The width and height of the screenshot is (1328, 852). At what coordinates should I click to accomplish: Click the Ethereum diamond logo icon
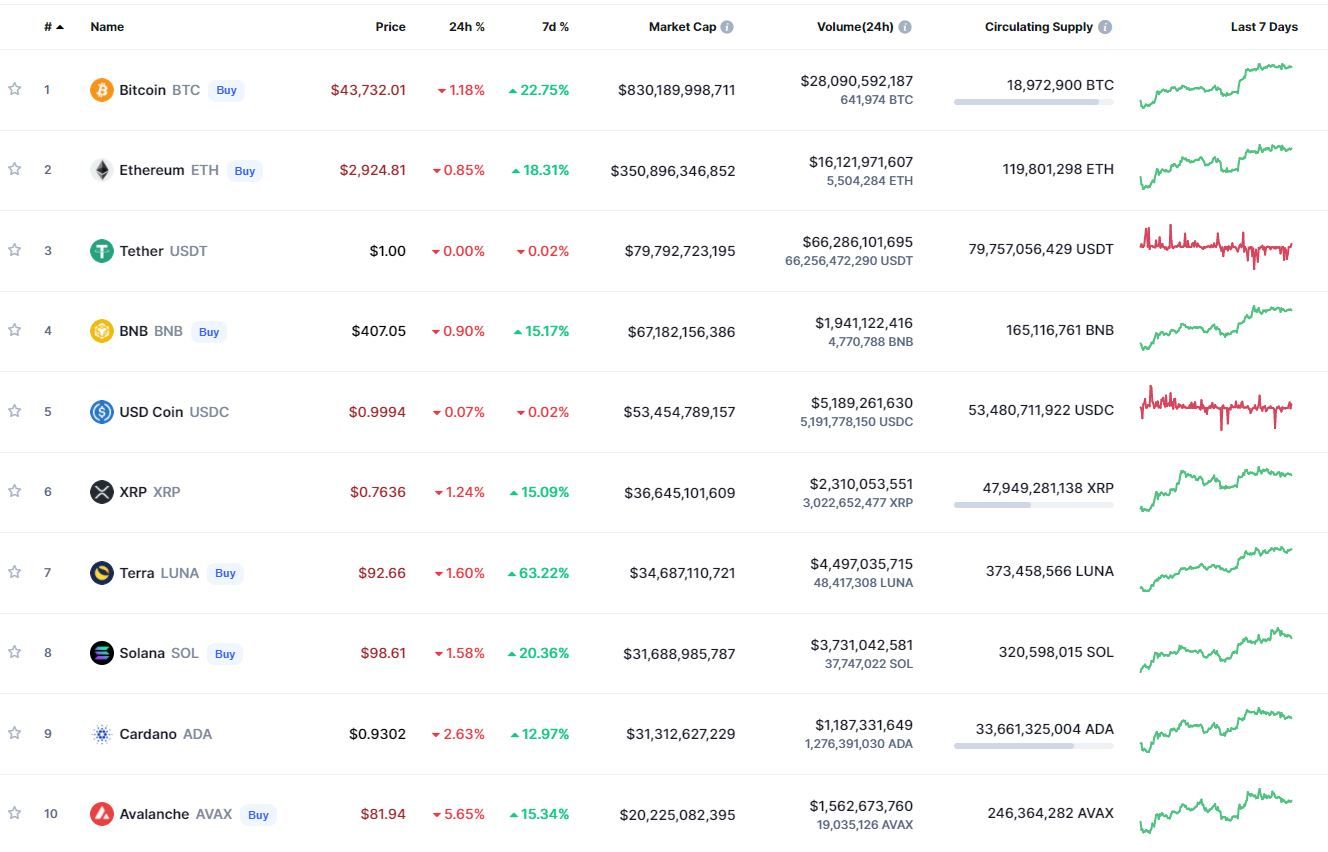102,170
